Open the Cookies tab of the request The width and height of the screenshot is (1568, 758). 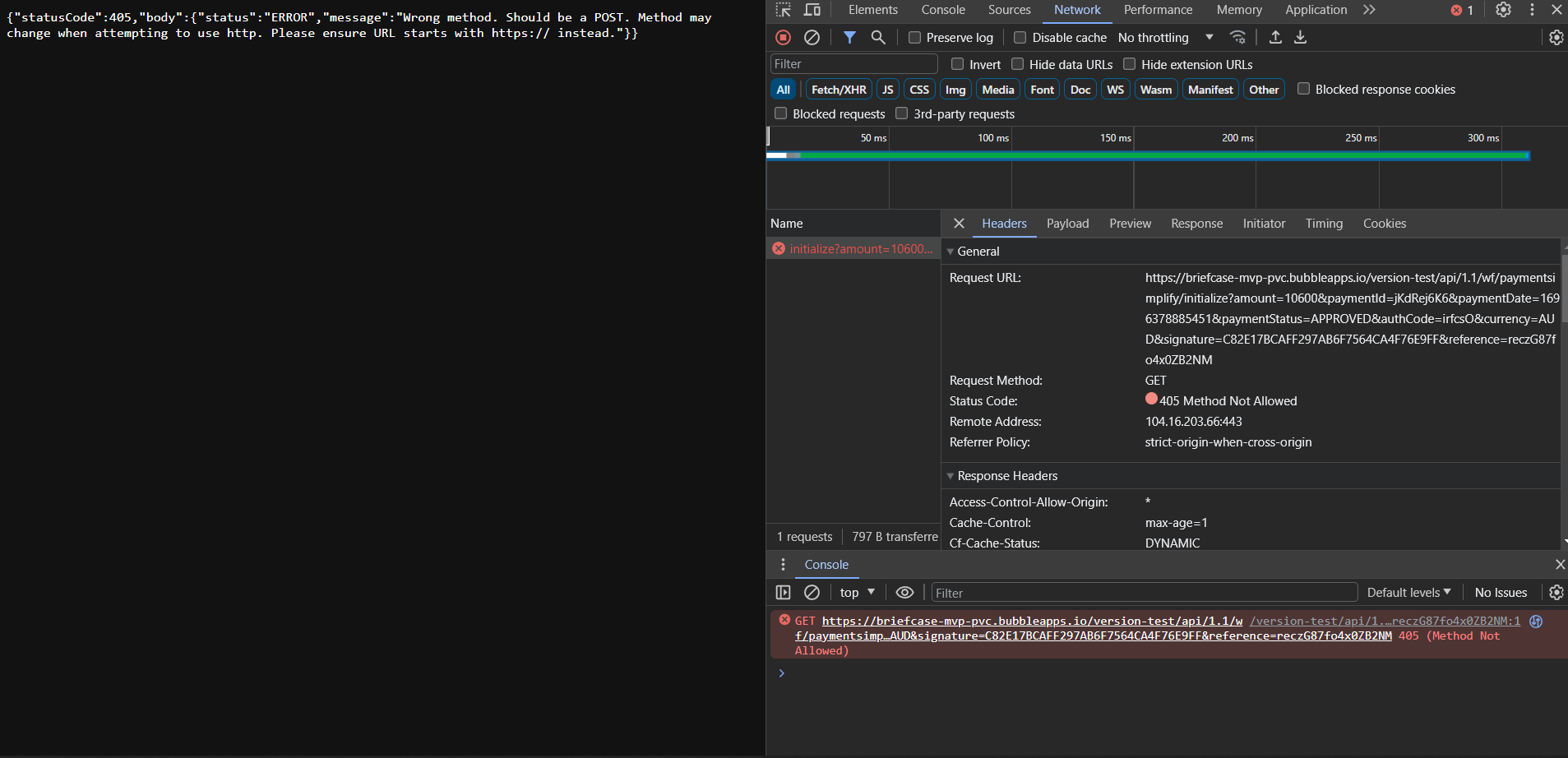(x=1384, y=224)
